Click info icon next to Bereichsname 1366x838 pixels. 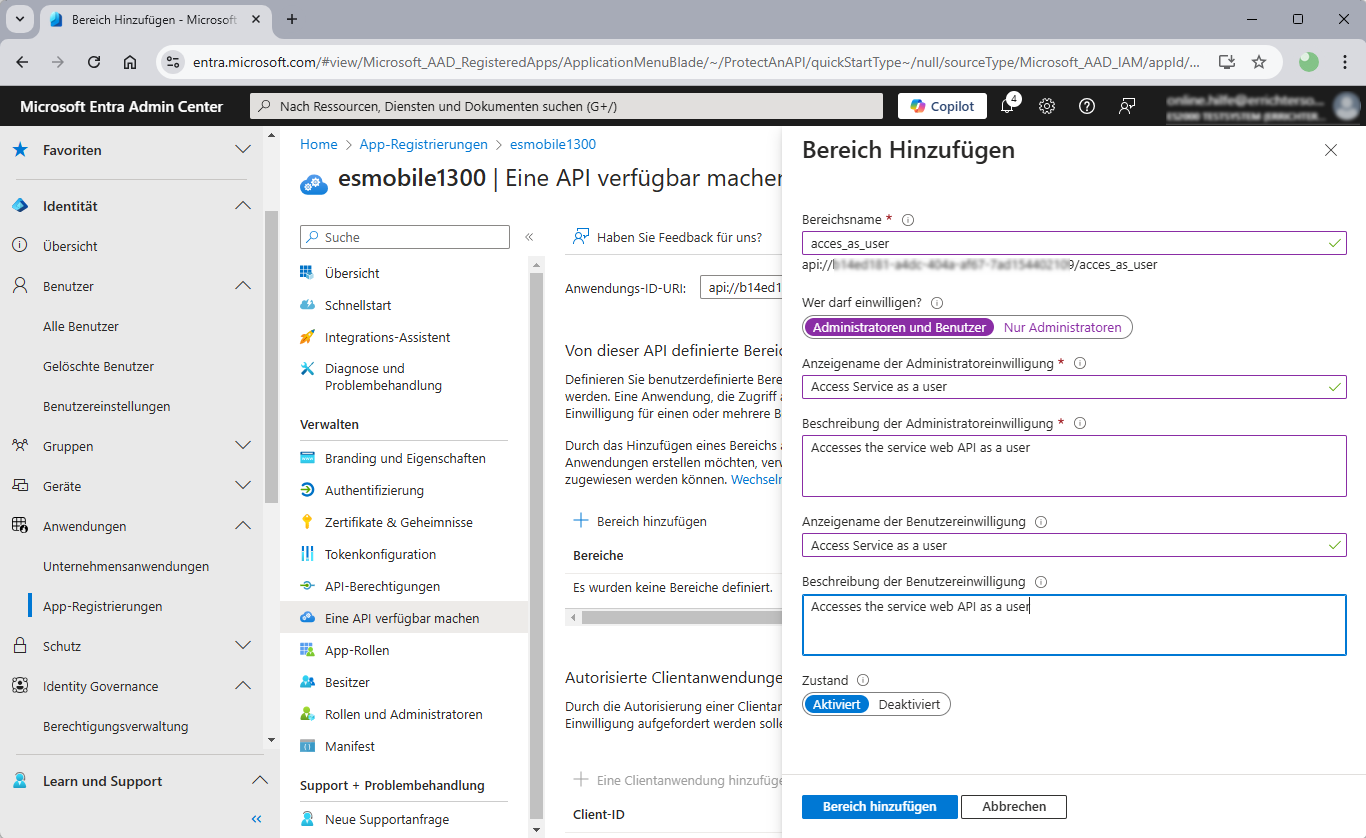click(x=908, y=220)
